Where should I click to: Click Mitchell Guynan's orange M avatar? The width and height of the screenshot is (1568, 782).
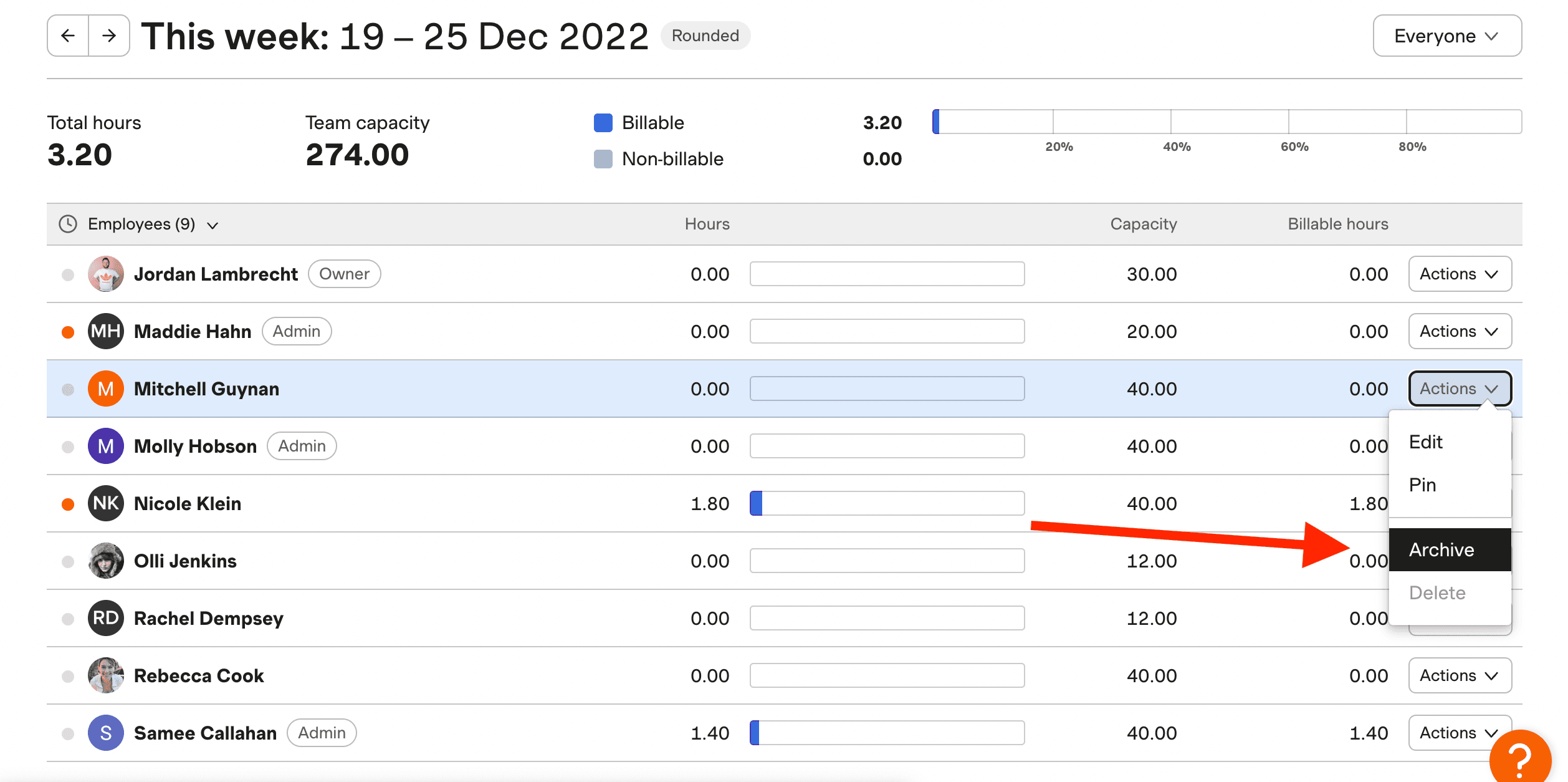point(105,389)
